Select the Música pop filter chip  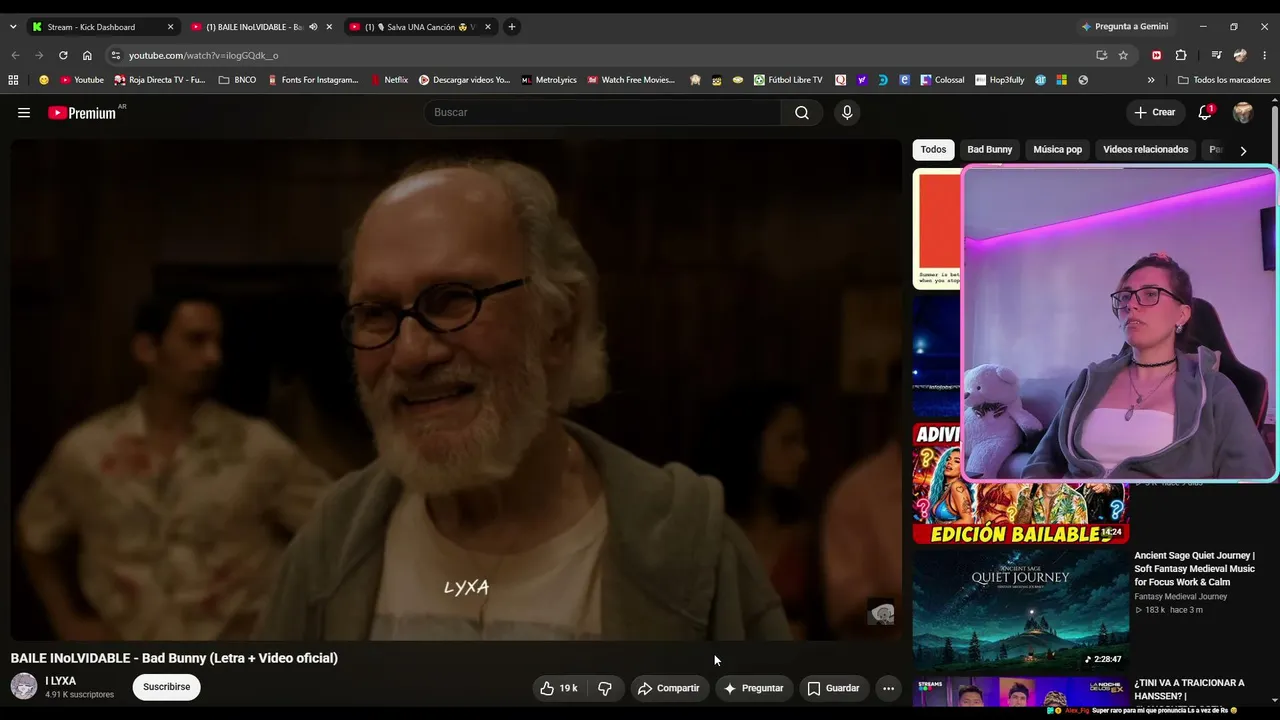pyautogui.click(x=1057, y=150)
